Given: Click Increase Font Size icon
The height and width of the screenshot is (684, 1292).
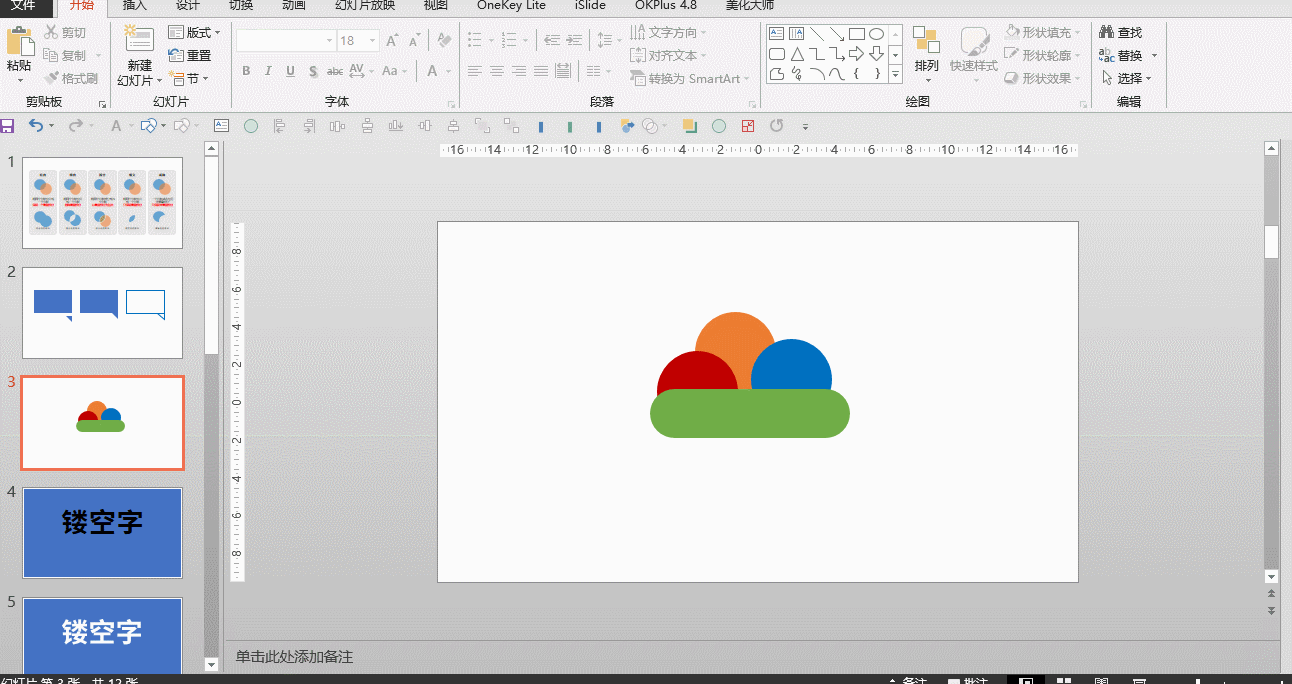Looking at the screenshot, I should (392, 41).
